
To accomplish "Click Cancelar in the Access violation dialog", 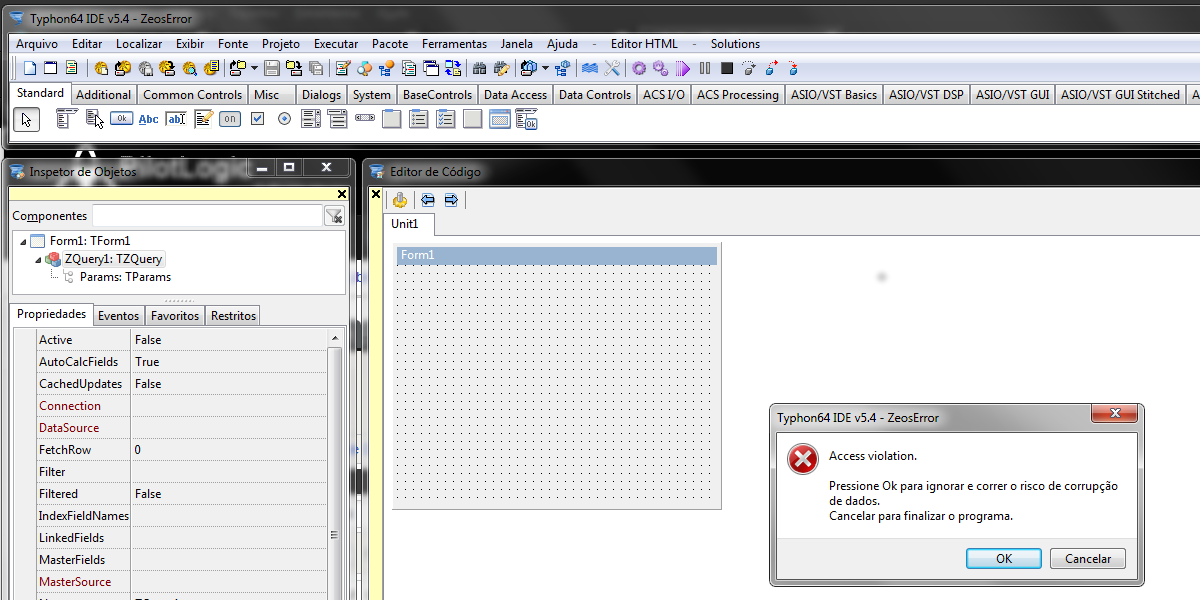I will pos(1088,559).
